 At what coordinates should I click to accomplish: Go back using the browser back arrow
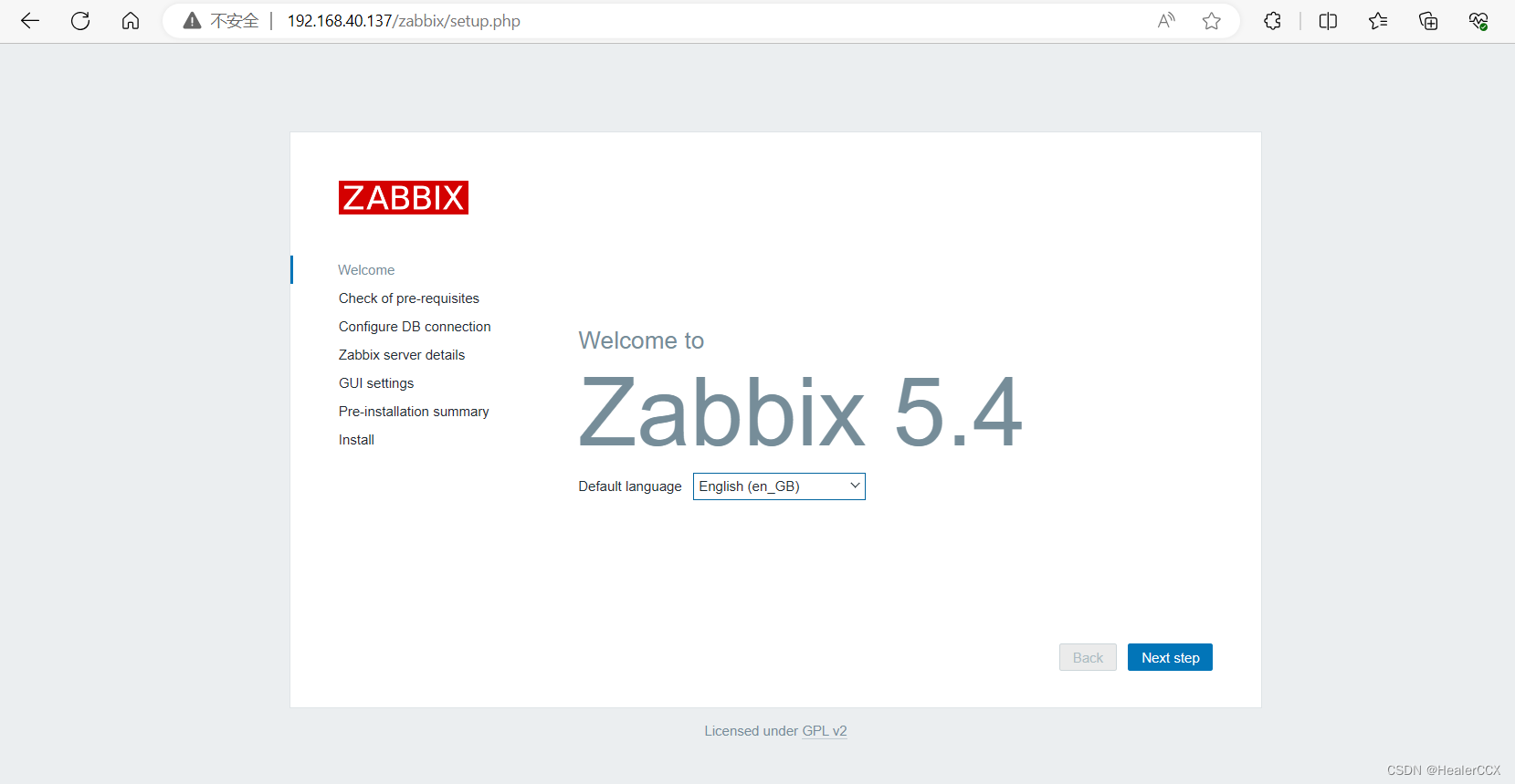[x=30, y=21]
